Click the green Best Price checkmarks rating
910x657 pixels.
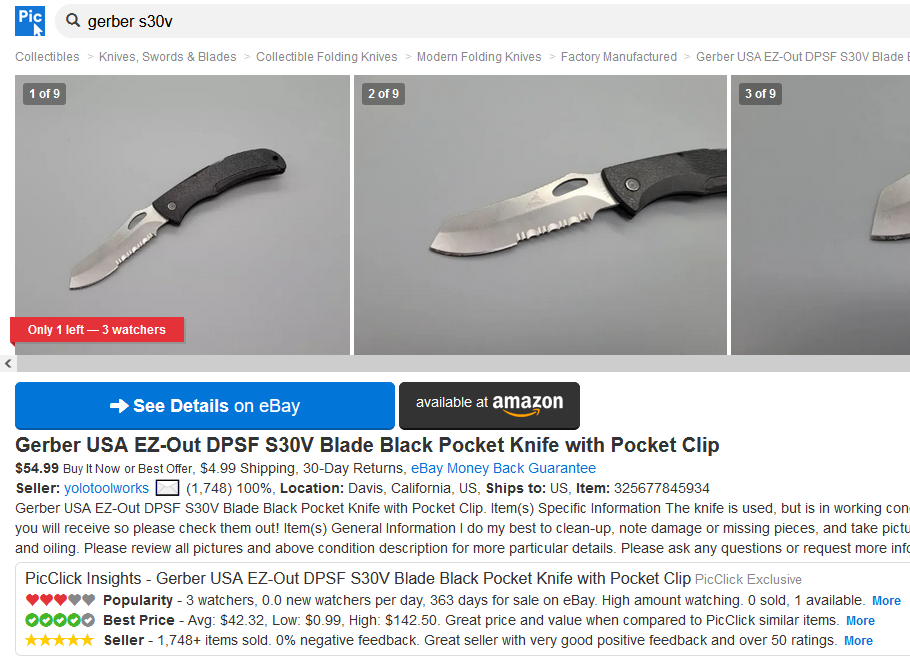[60, 620]
